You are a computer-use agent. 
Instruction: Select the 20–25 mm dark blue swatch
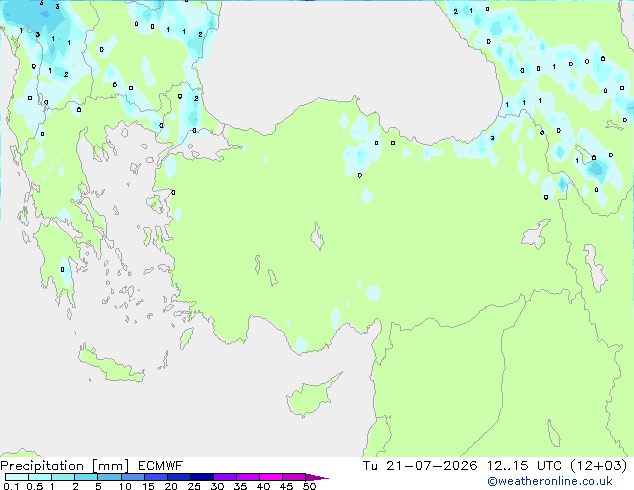point(179,477)
